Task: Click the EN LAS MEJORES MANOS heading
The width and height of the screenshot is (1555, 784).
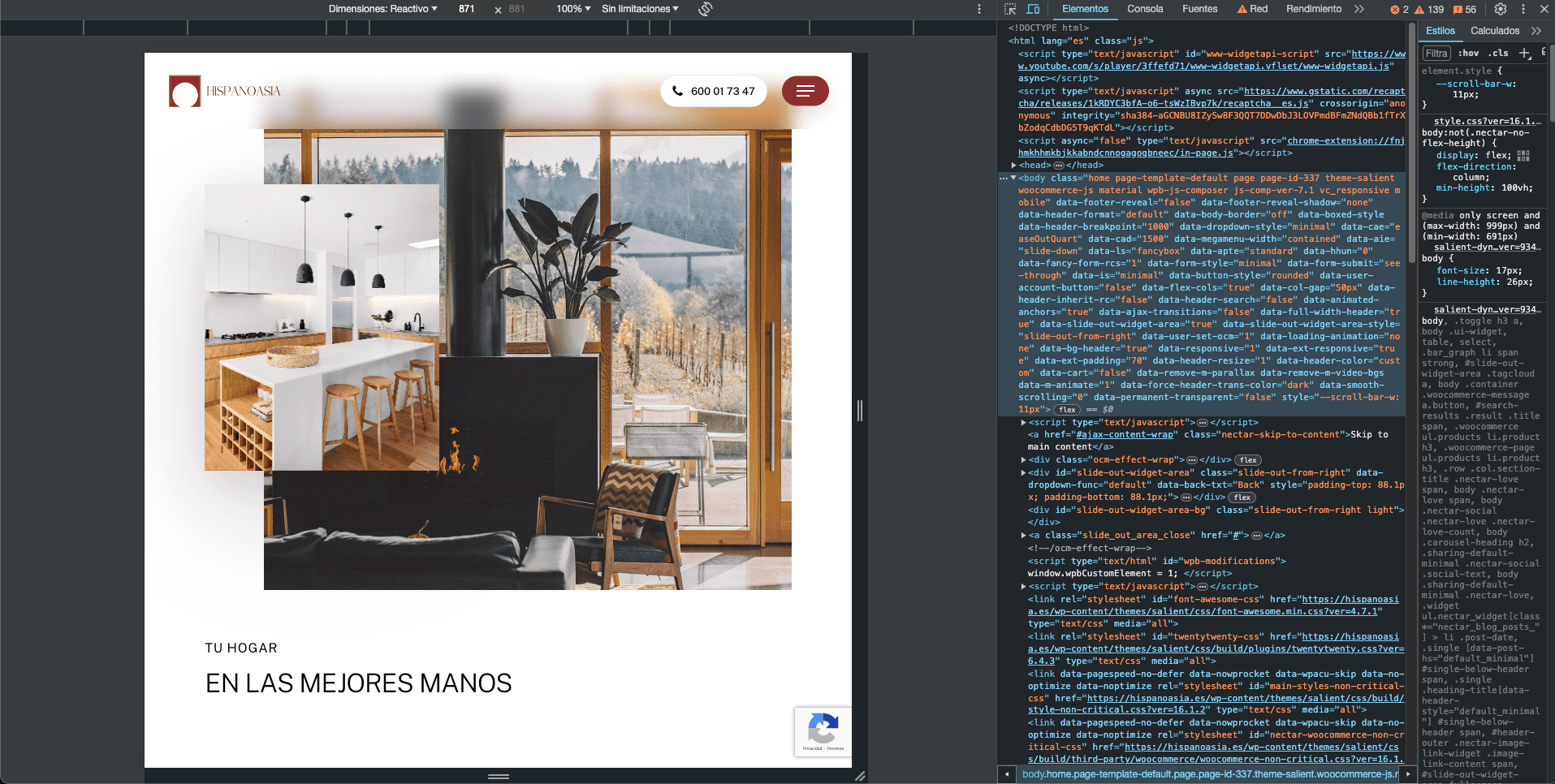Action: [359, 683]
